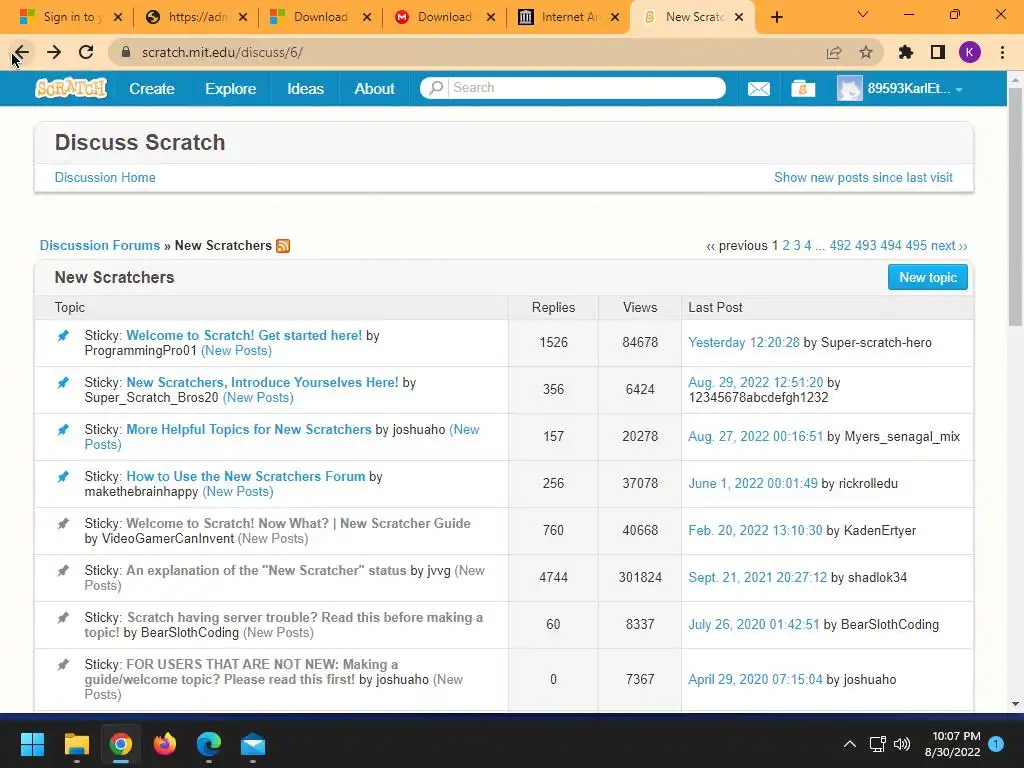Open the New Scratchers RSS feed icon
This screenshot has height=768, width=1024.
coord(283,246)
